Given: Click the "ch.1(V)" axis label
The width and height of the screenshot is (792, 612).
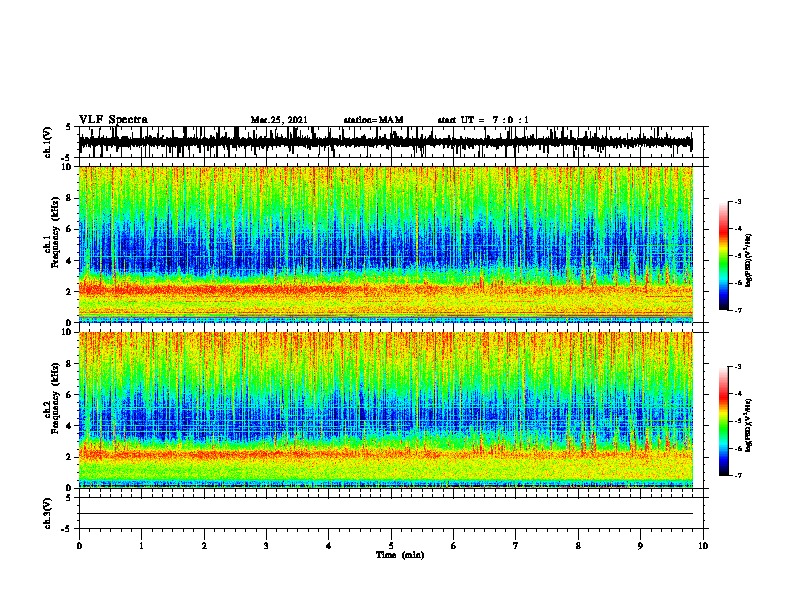Looking at the screenshot, I should coord(47,142).
